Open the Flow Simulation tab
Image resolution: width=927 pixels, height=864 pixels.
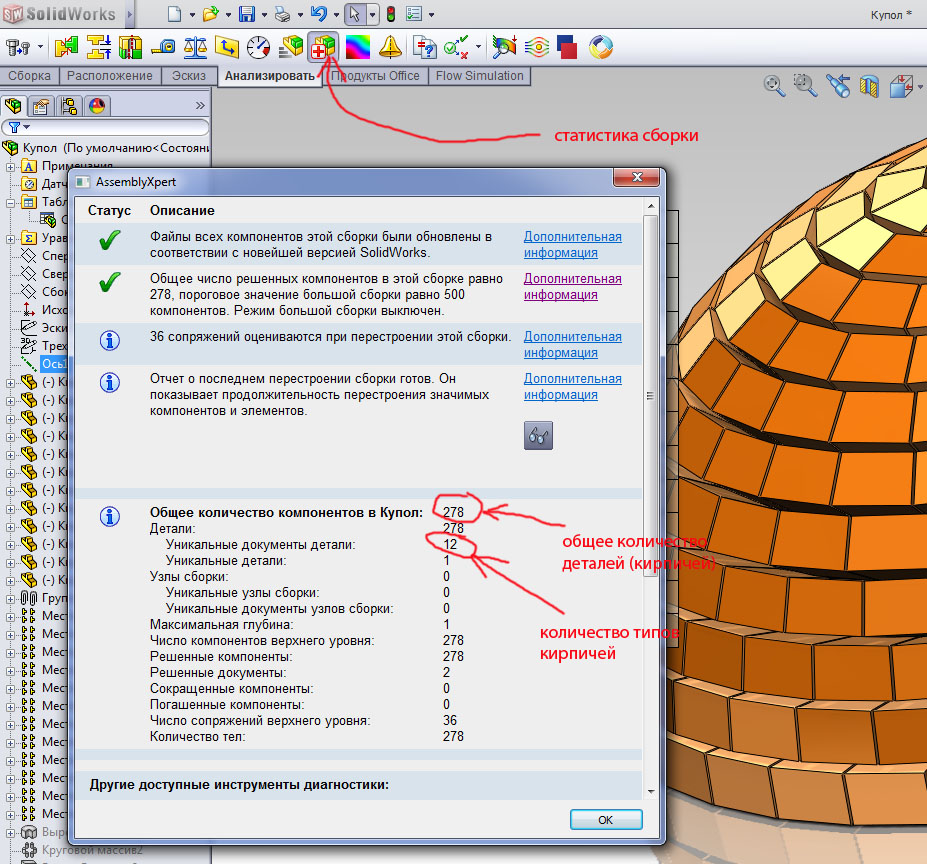point(479,76)
